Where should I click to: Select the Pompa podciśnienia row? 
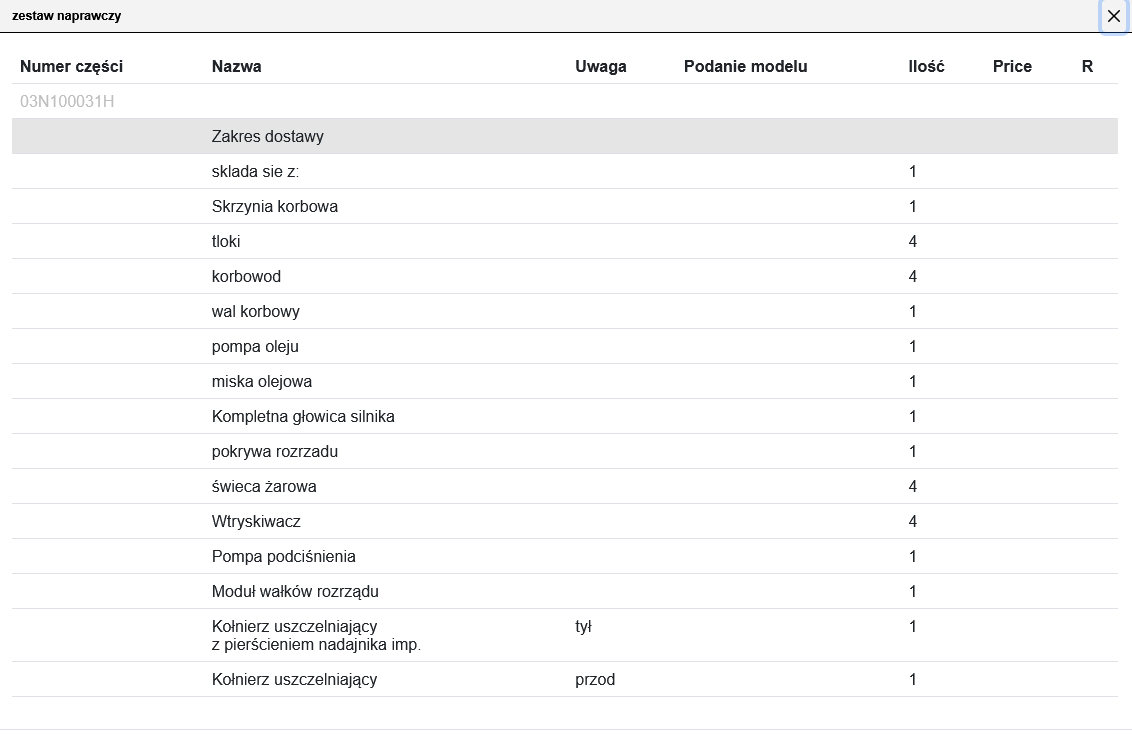(284, 557)
